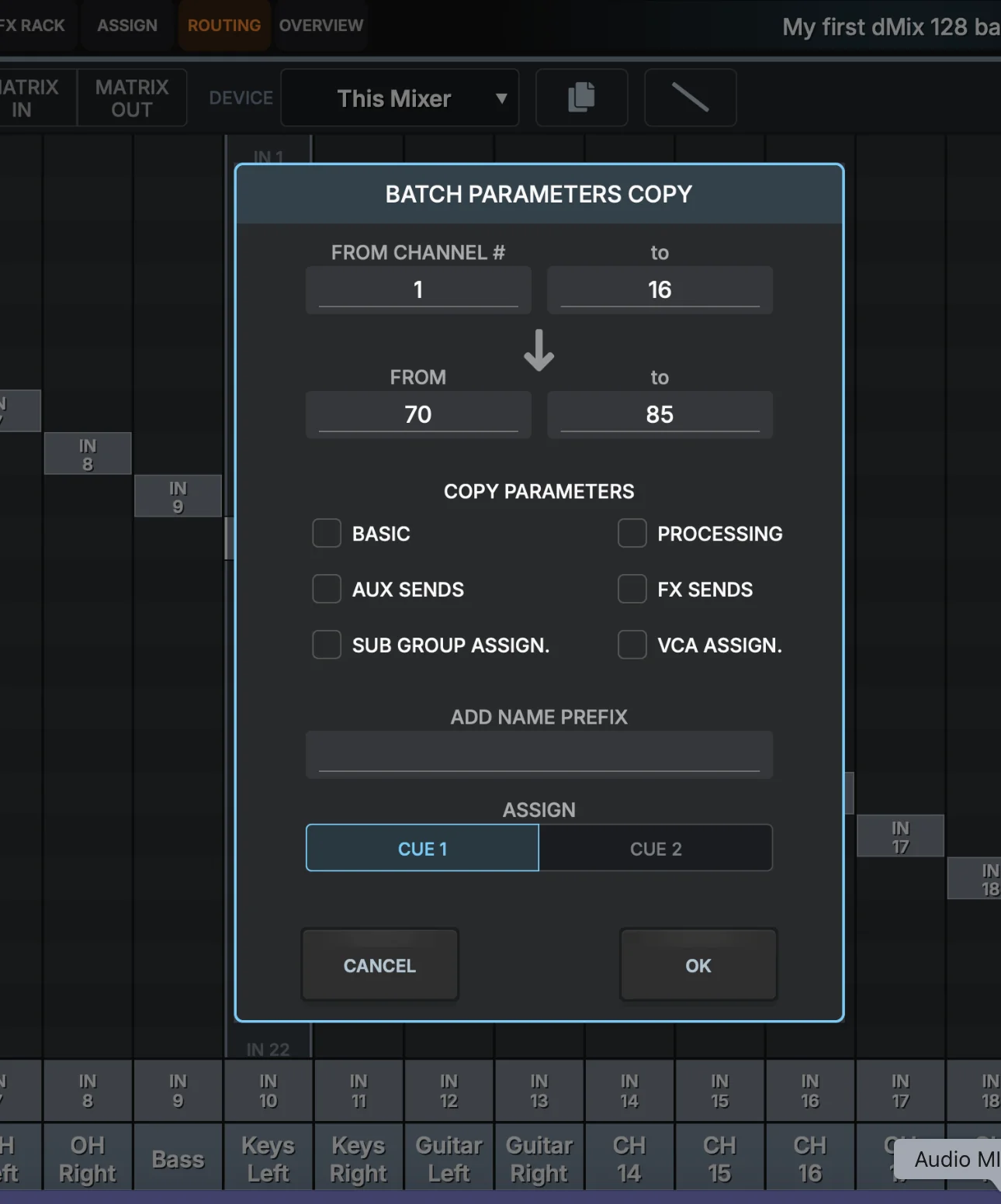Screen dimensions: 1001x1204
Task: Select the IN 16 column header
Action: pos(810,1091)
